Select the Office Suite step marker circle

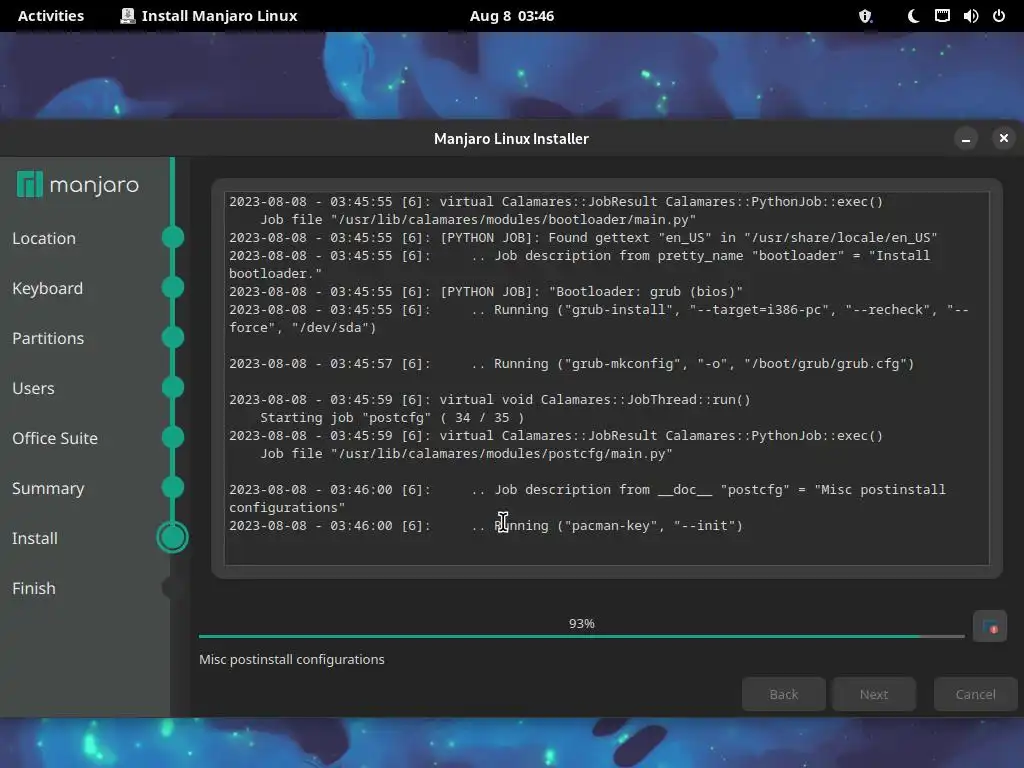tap(173, 437)
